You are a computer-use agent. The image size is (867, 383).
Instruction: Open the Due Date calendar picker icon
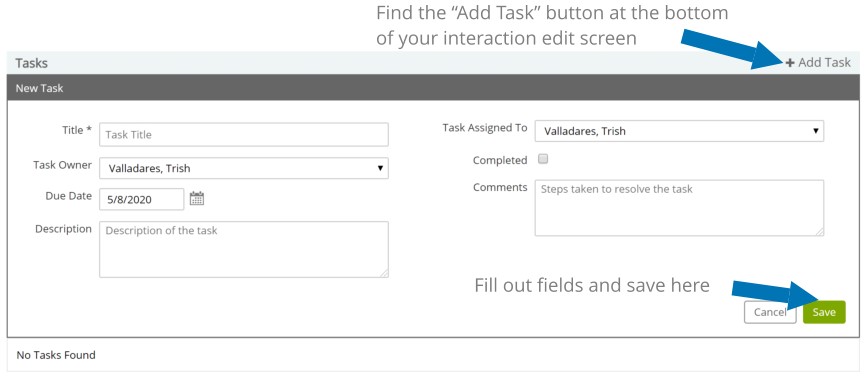click(x=197, y=198)
